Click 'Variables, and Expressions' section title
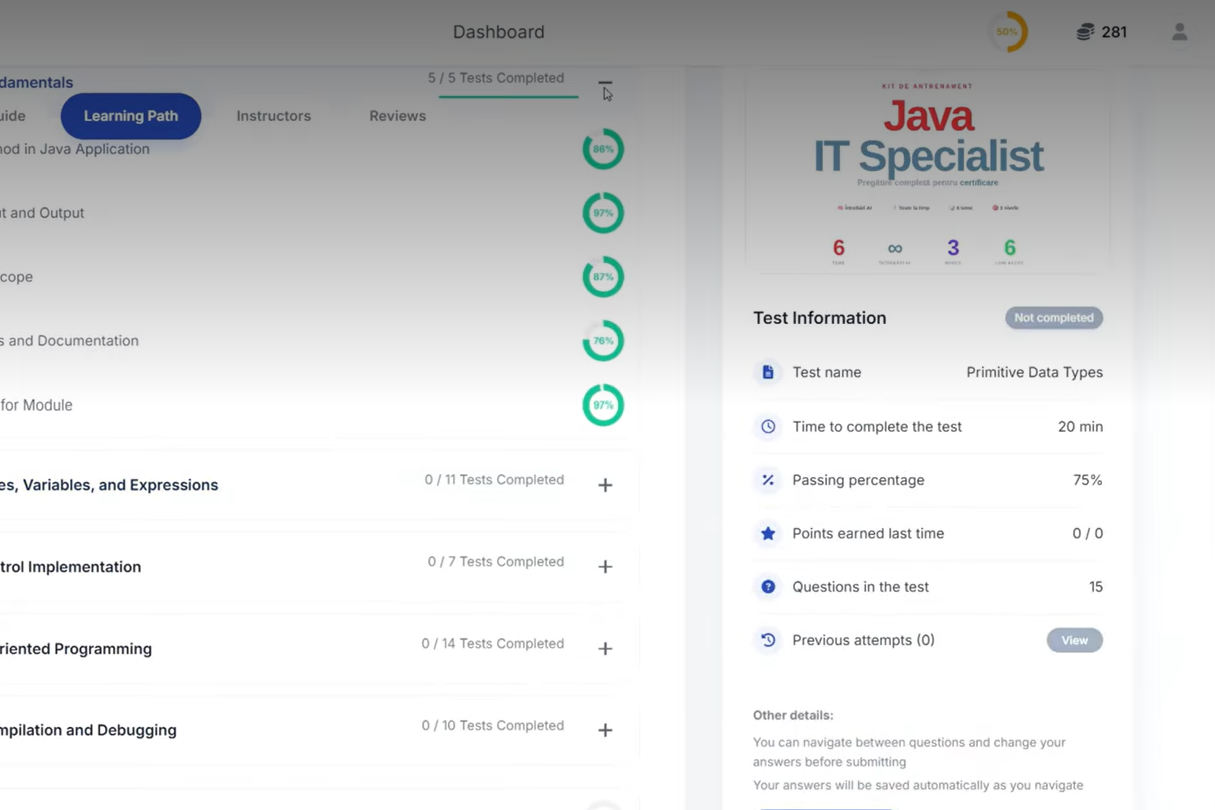The height and width of the screenshot is (810, 1215). click(x=109, y=485)
